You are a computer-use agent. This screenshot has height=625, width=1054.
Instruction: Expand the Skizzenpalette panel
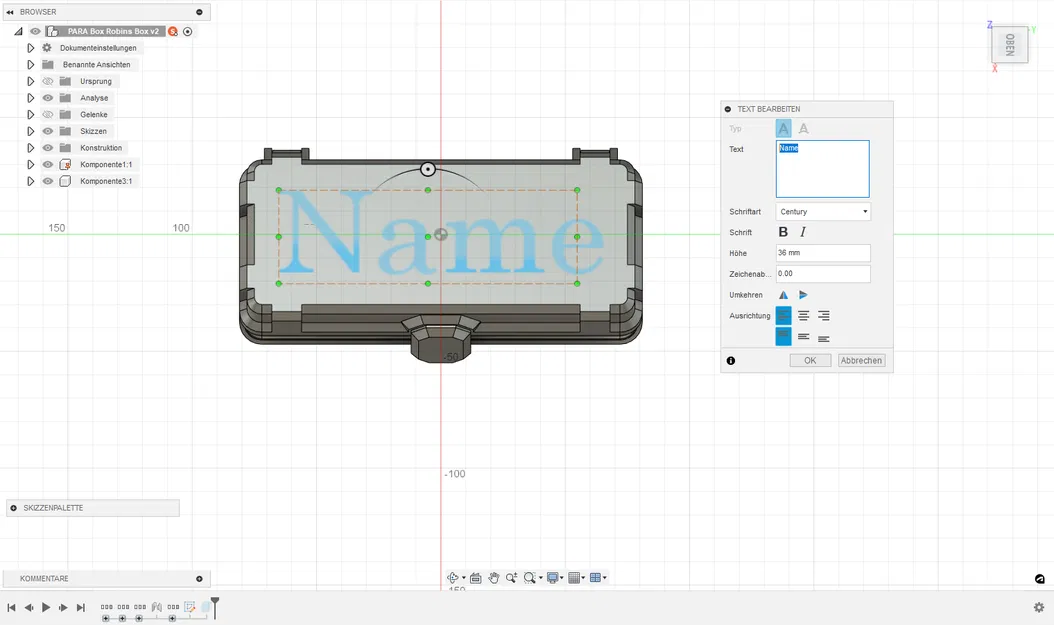tap(13, 508)
